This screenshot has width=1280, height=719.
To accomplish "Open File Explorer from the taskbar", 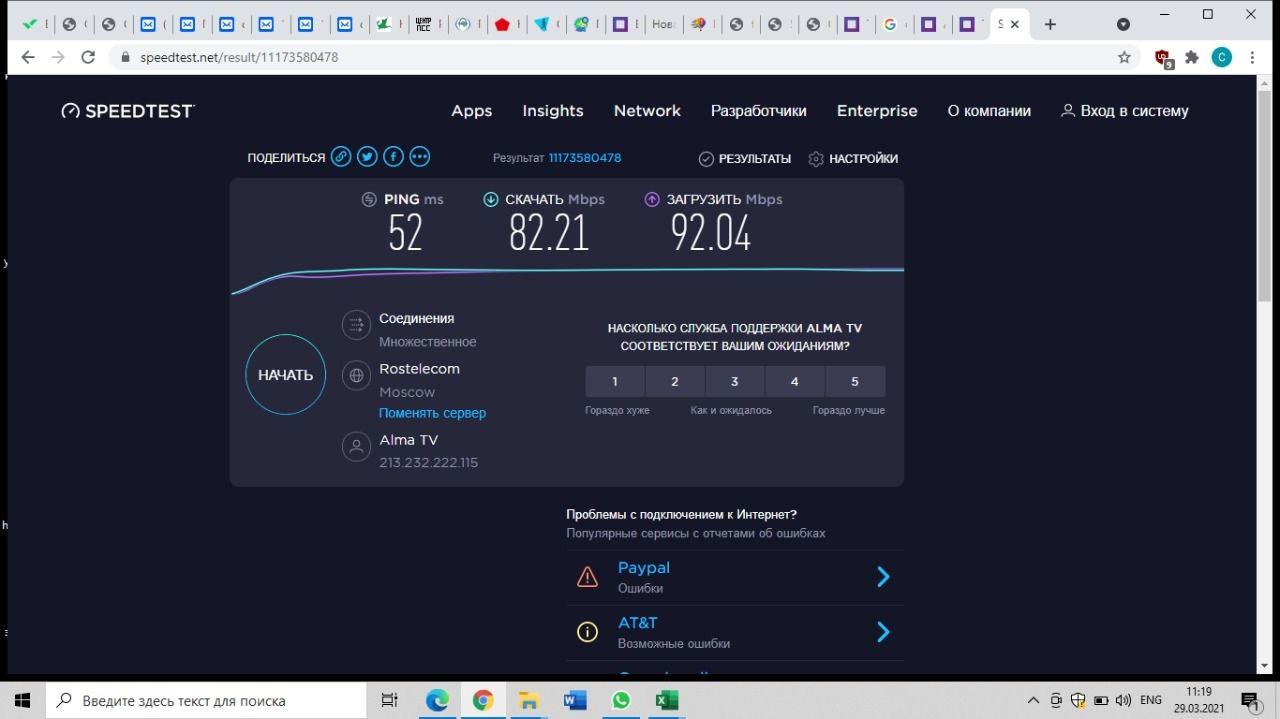I will (x=528, y=701).
